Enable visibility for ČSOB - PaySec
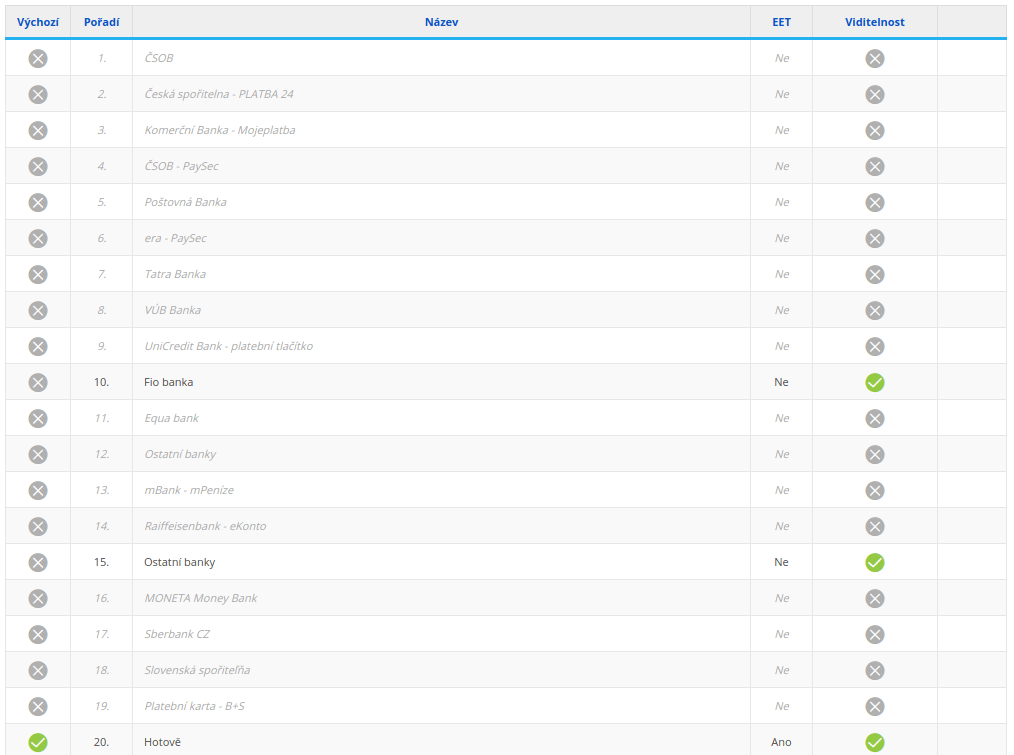The image size is (1014, 755). 875,167
